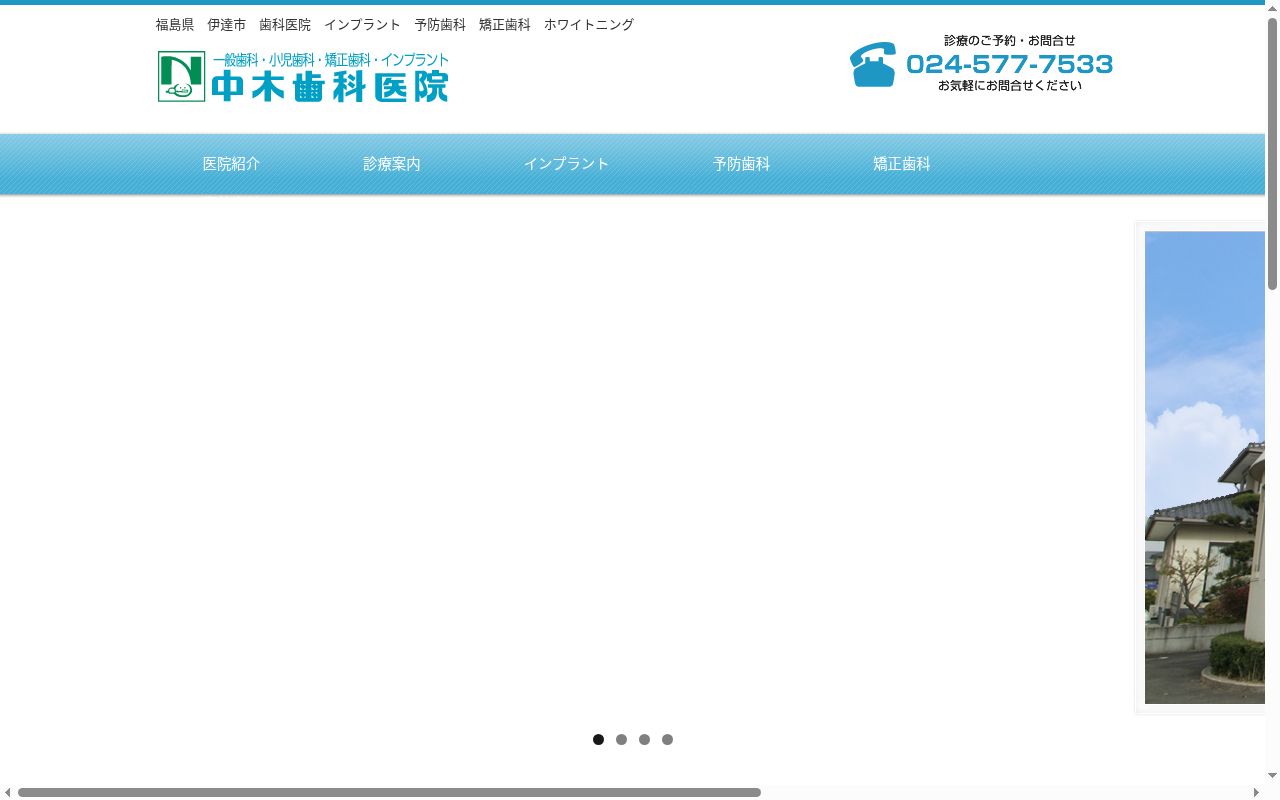Image resolution: width=1280 pixels, height=800 pixels.
Task: Click the ホワイトニング text in header
Action: [589, 25]
